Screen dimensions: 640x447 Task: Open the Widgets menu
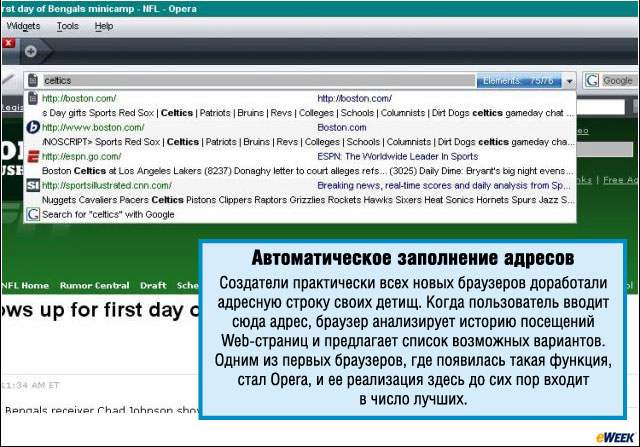[x=23, y=26]
